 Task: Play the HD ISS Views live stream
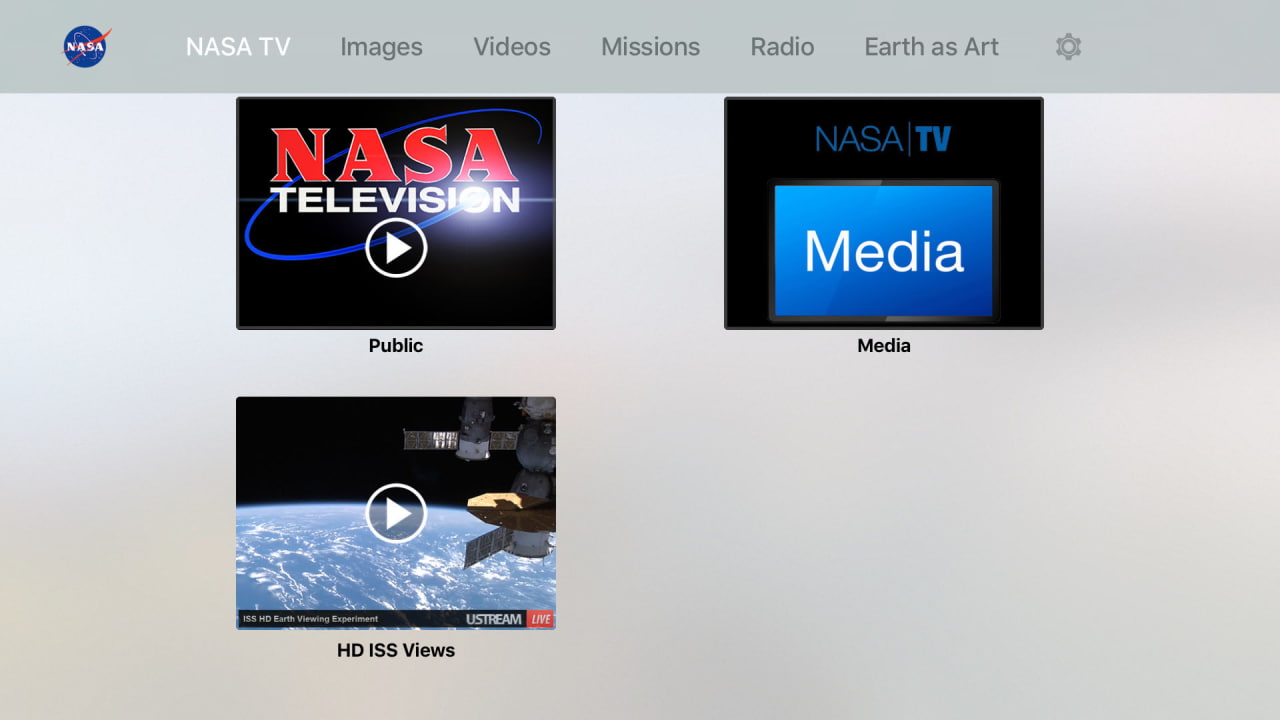tap(396, 513)
